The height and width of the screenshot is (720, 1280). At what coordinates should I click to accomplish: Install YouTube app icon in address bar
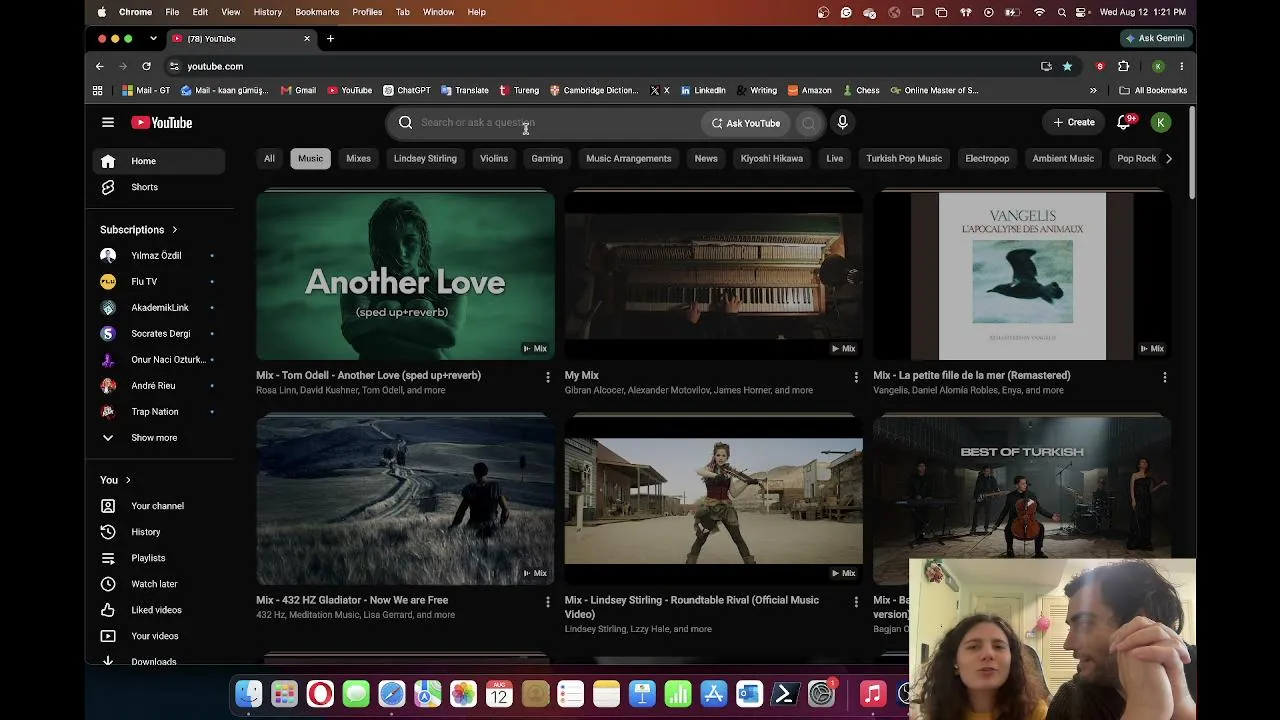click(x=1046, y=66)
